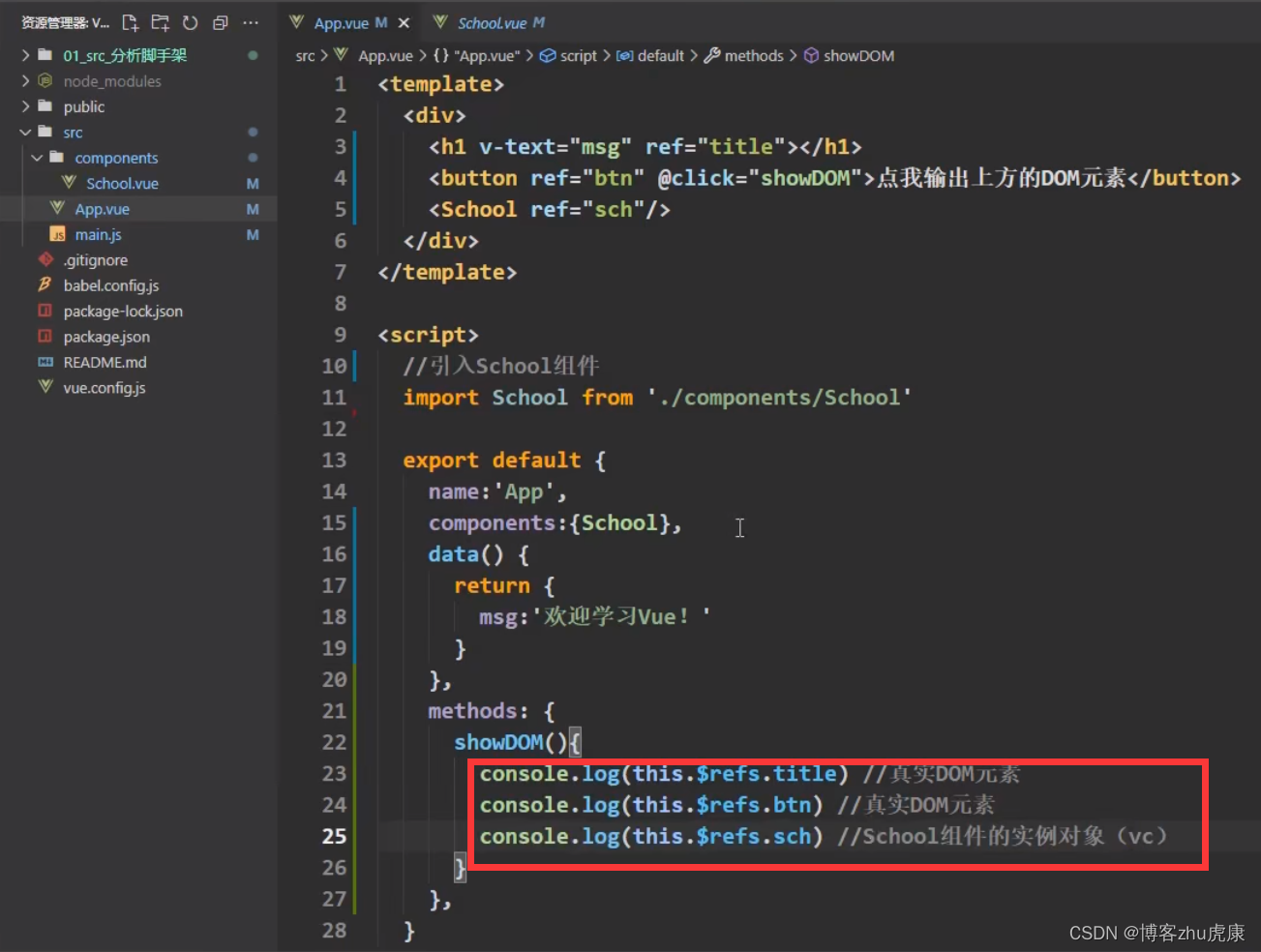Click console.log(this.$refs.sch) in code
This screenshot has height=952, width=1261.
[651, 836]
